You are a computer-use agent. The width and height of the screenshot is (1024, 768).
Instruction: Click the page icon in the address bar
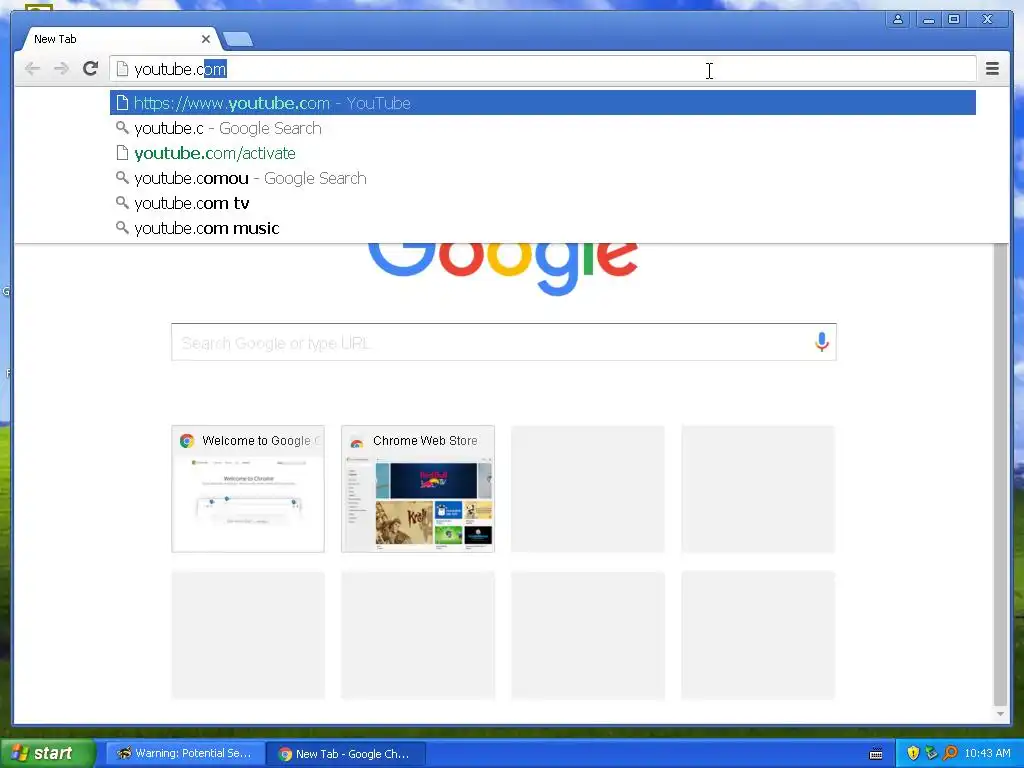pos(122,69)
